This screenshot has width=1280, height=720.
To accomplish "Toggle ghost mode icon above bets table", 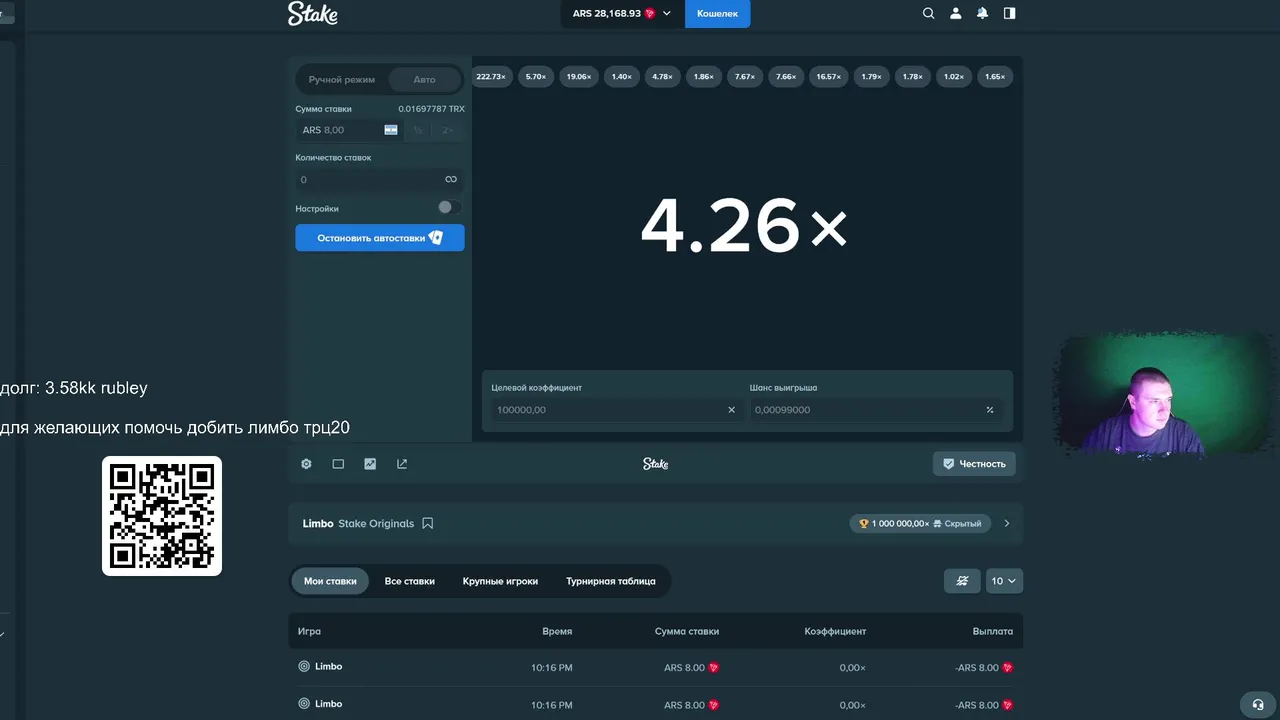I will click(962, 581).
